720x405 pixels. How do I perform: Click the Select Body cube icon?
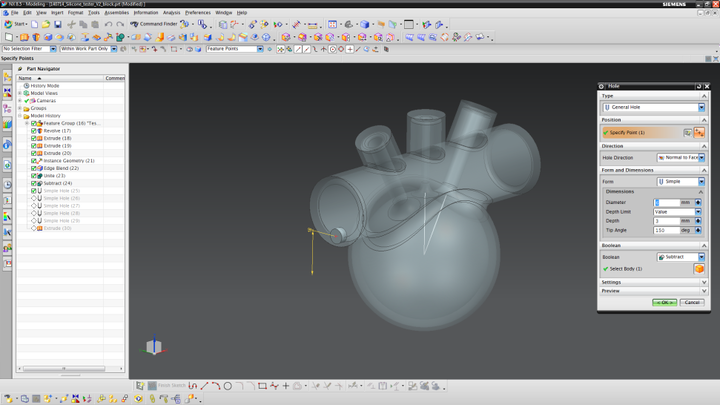point(699,269)
